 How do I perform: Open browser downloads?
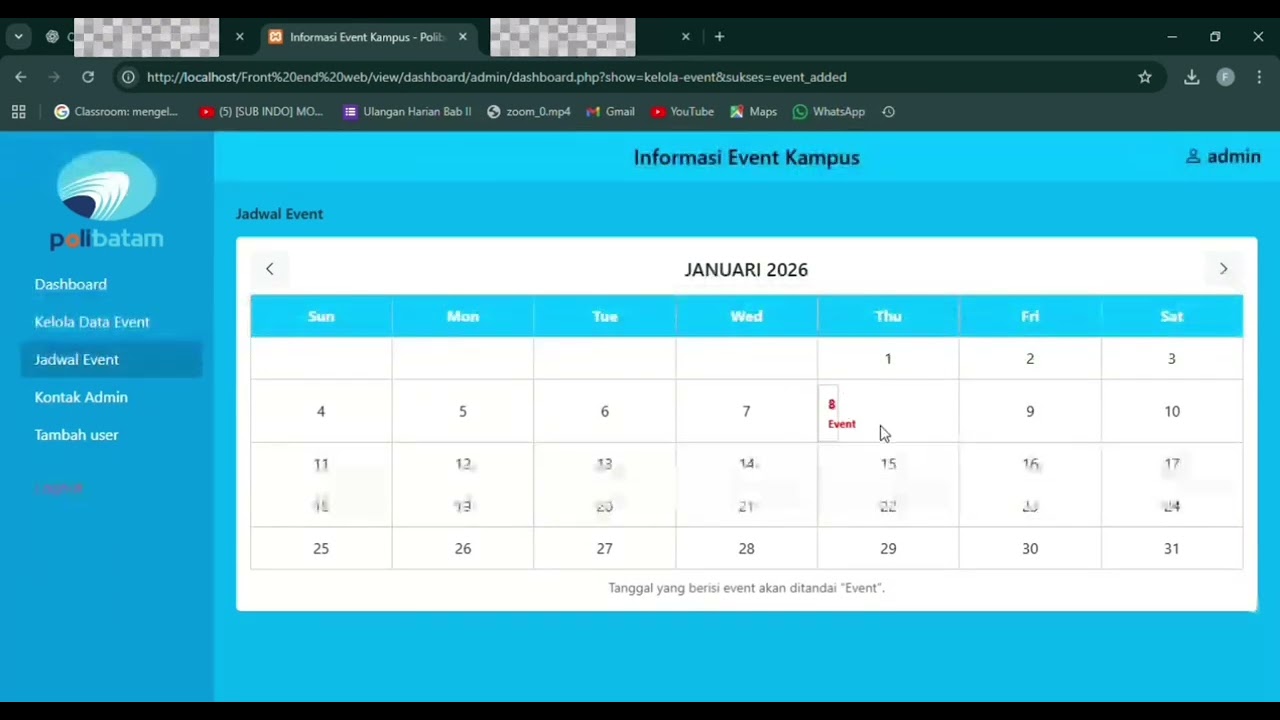pyautogui.click(x=1191, y=77)
